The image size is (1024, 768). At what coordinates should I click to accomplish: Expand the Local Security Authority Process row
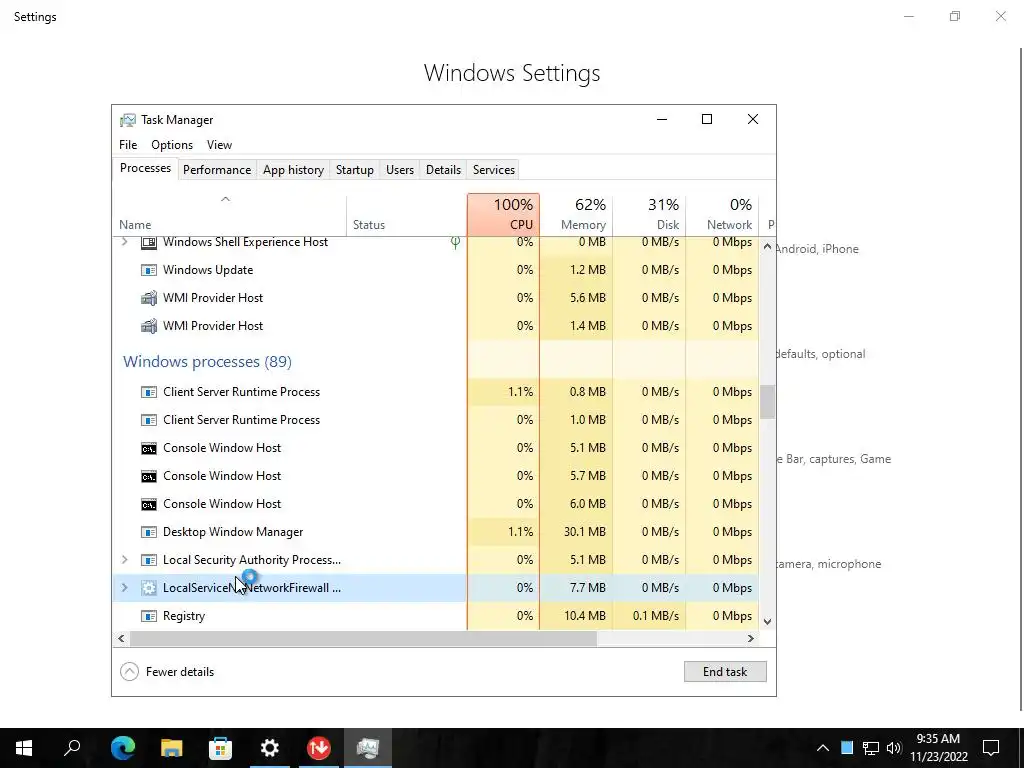point(124,560)
